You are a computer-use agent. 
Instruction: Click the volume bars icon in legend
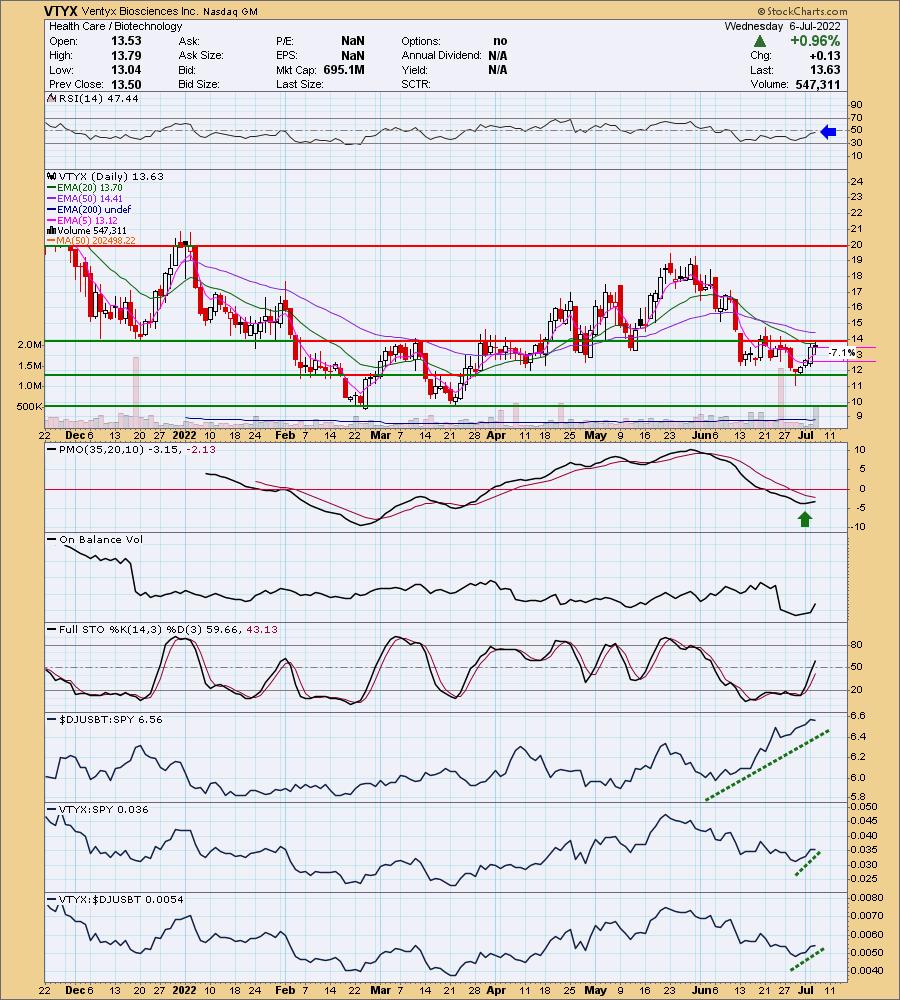click(x=52, y=230)
